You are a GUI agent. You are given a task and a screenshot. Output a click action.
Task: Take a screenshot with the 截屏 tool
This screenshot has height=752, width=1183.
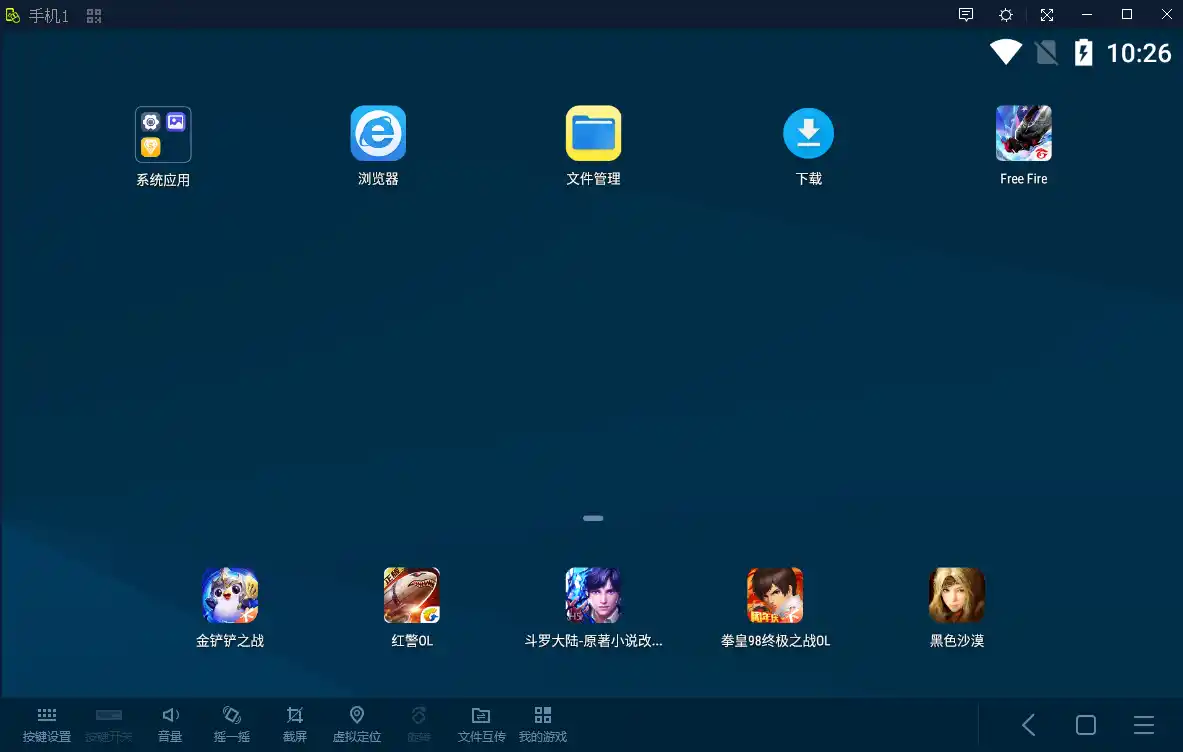[294, 722]
